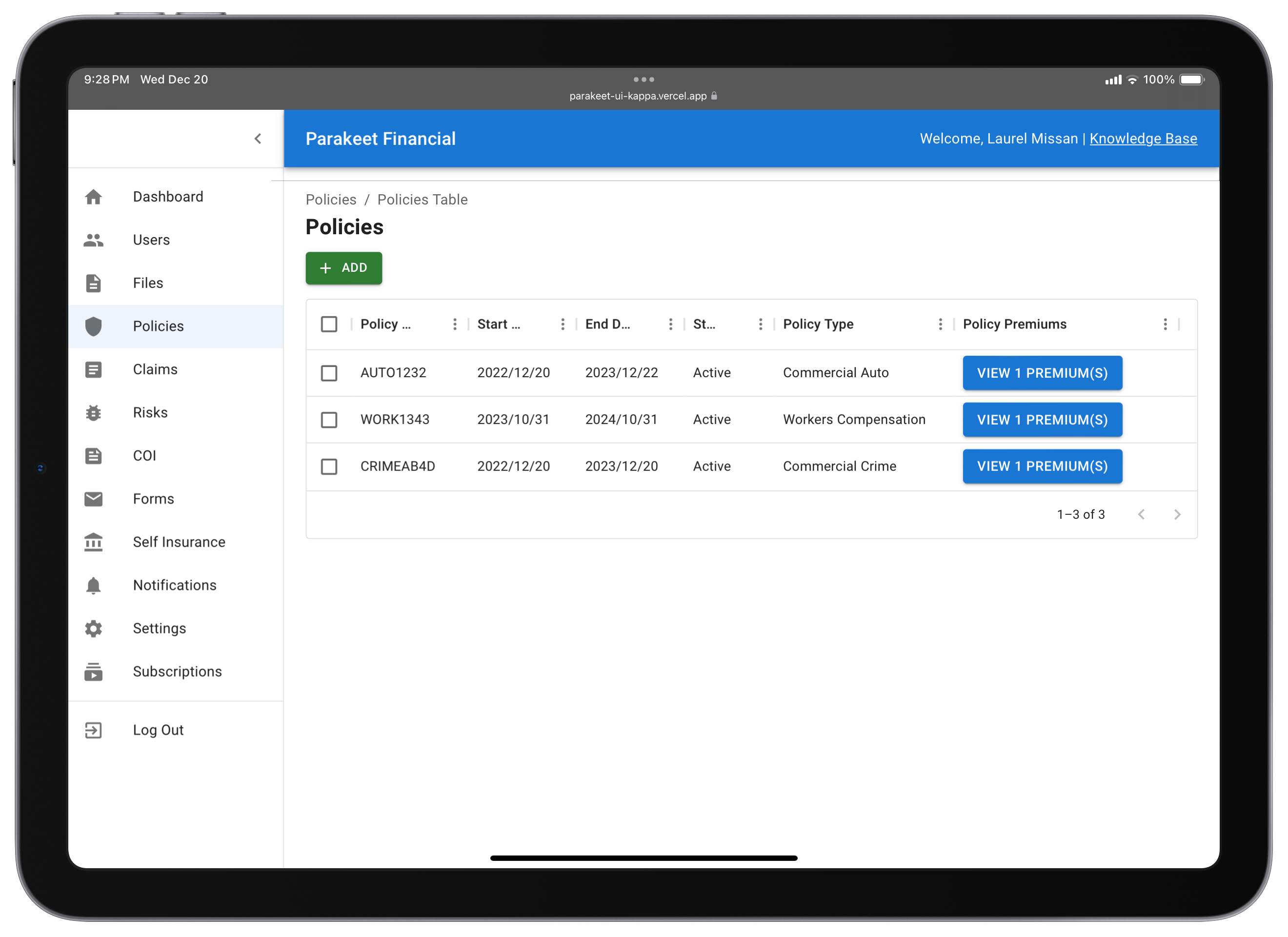
Task: View premiums for WORK1343 policy
Action: click(1043, 420)
